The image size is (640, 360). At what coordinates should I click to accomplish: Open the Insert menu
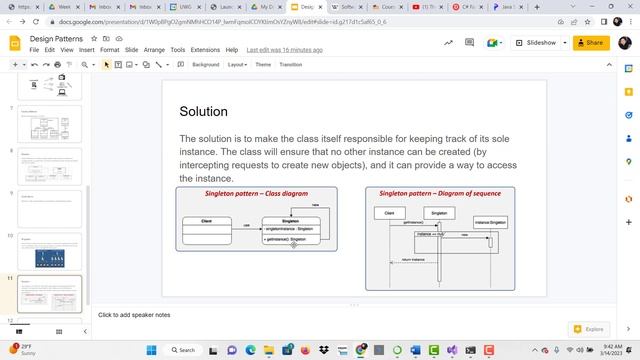click(87, 50)
